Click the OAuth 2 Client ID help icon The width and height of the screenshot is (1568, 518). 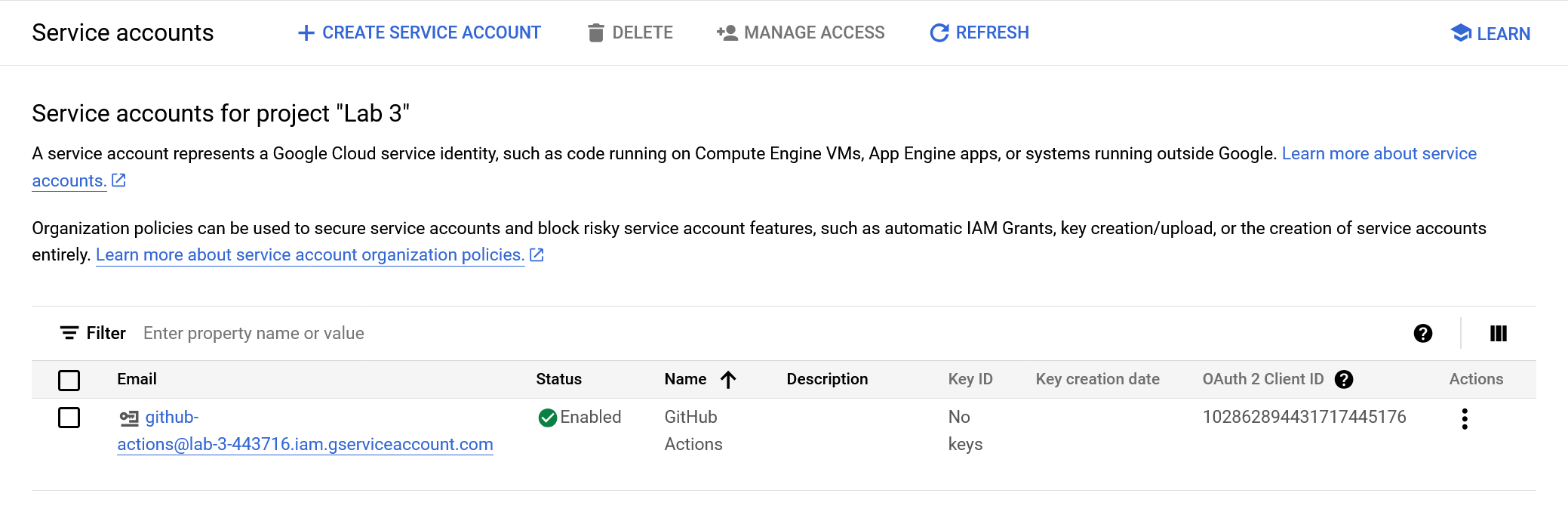click(x=1343, y=380)
